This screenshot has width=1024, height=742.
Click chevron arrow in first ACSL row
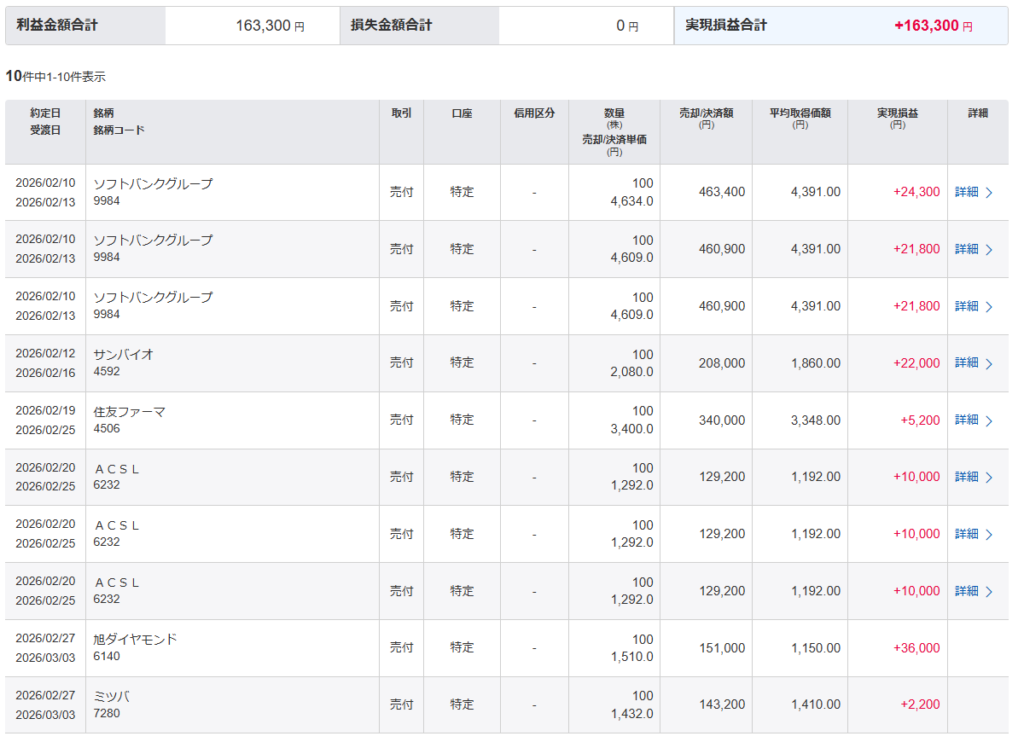[989, 477]
